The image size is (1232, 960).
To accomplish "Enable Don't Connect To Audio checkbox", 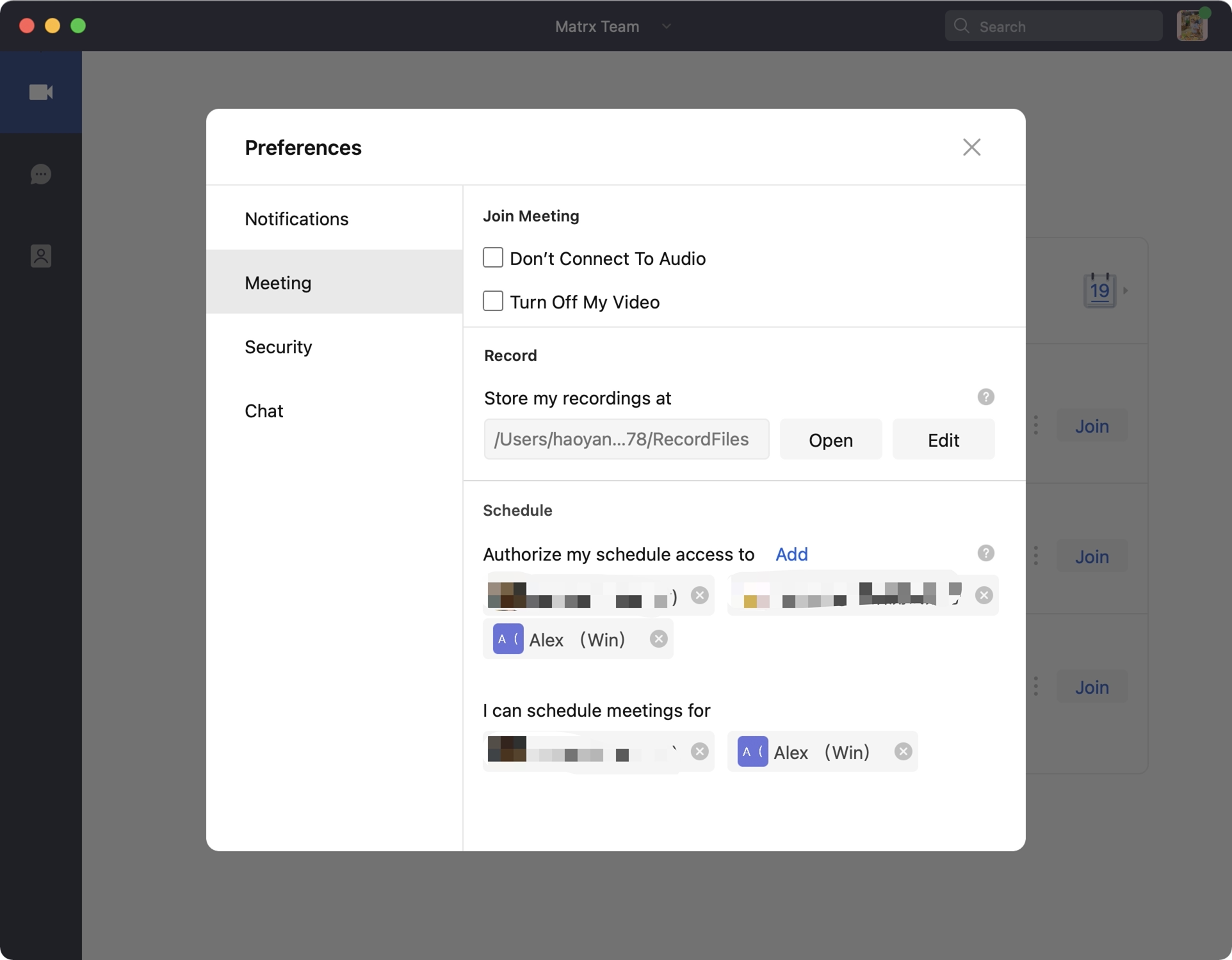I will tap(493, 258).
